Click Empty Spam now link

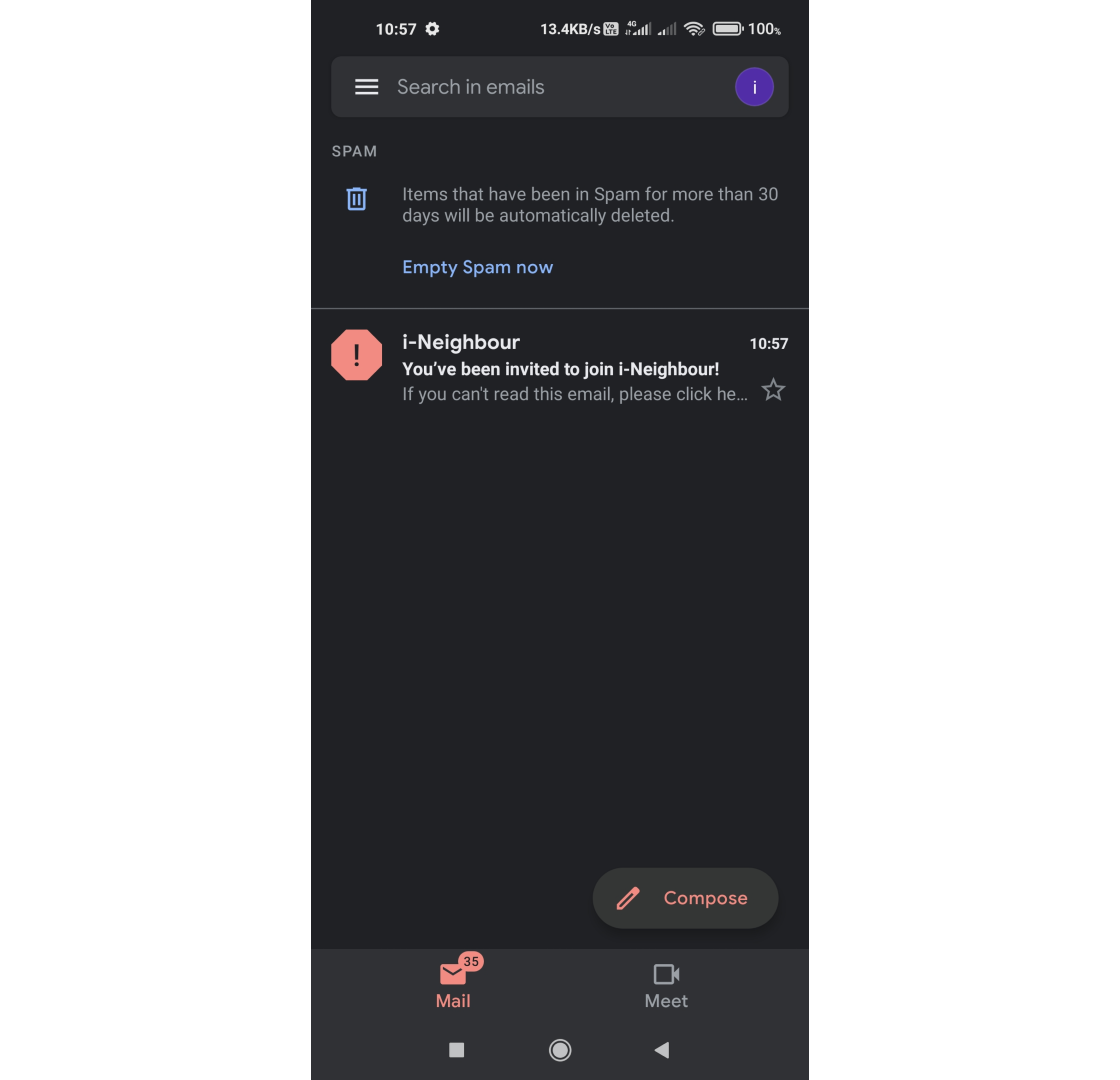coord(477,267)
